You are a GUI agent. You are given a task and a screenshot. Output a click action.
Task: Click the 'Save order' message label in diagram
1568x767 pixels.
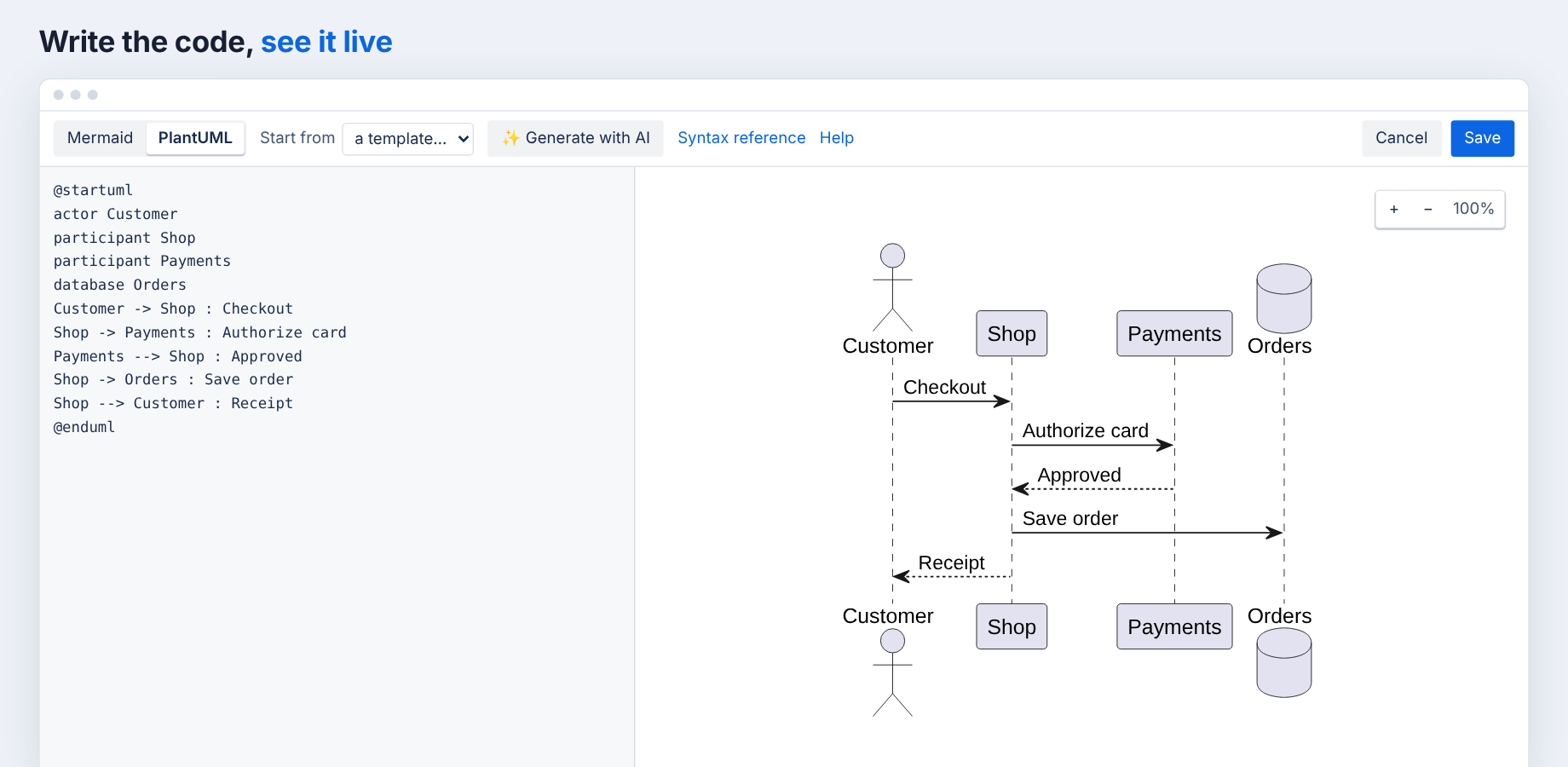[1069, 518]
